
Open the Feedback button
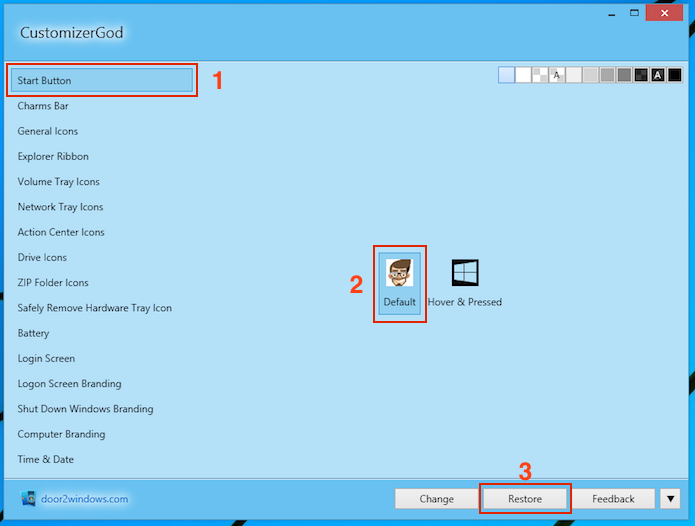613,499
